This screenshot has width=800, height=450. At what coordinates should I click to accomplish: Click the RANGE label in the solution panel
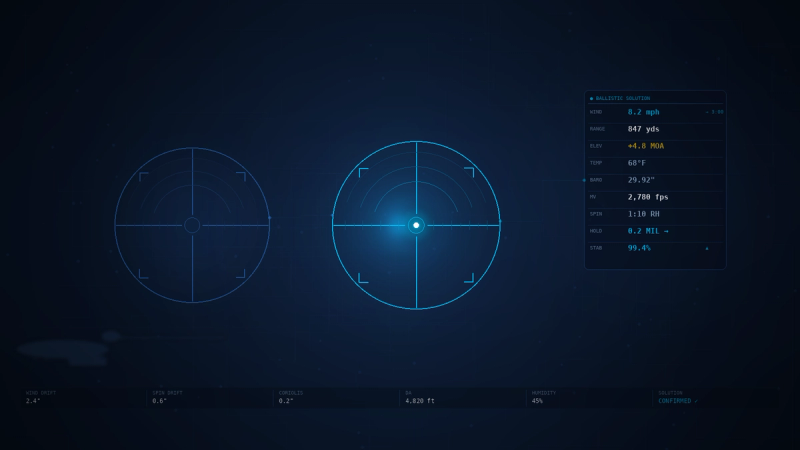pyautogui.click(x=597, y=129)
